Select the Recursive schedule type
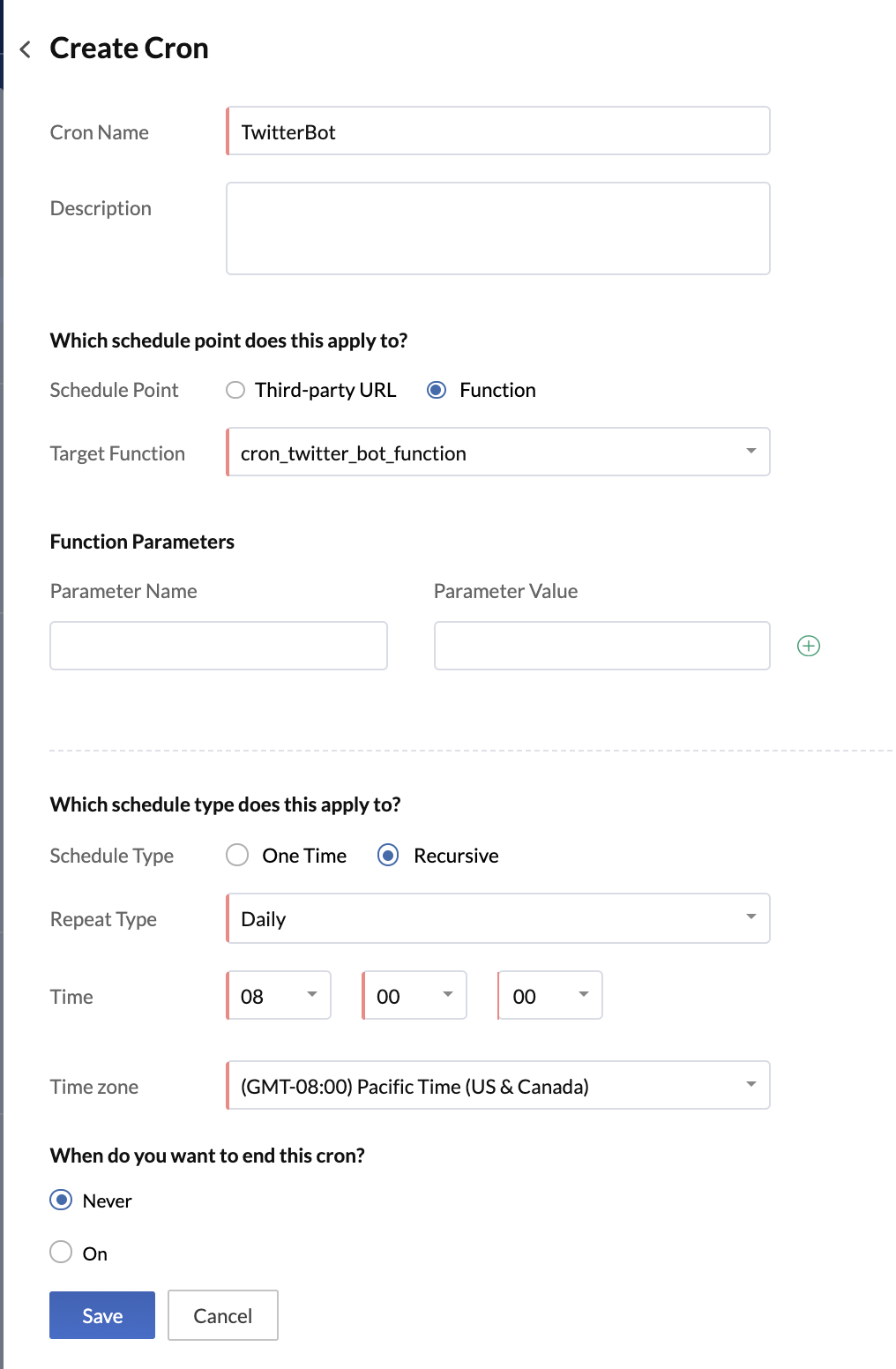The width and height of the screenshot is (896, 1369). 388,856
